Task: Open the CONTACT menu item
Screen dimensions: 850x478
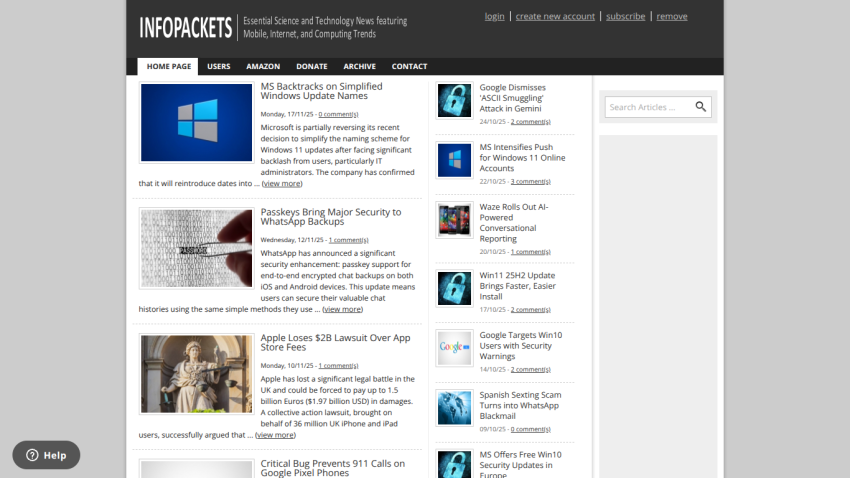Action: (x=409, y=66)
